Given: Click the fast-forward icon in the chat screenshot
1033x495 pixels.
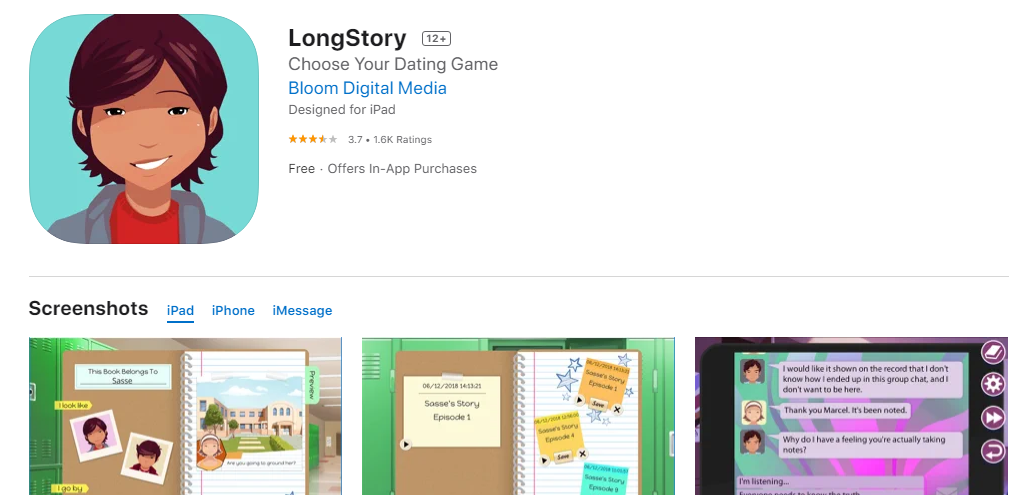Looking at the screenshot, I should 992,418.
